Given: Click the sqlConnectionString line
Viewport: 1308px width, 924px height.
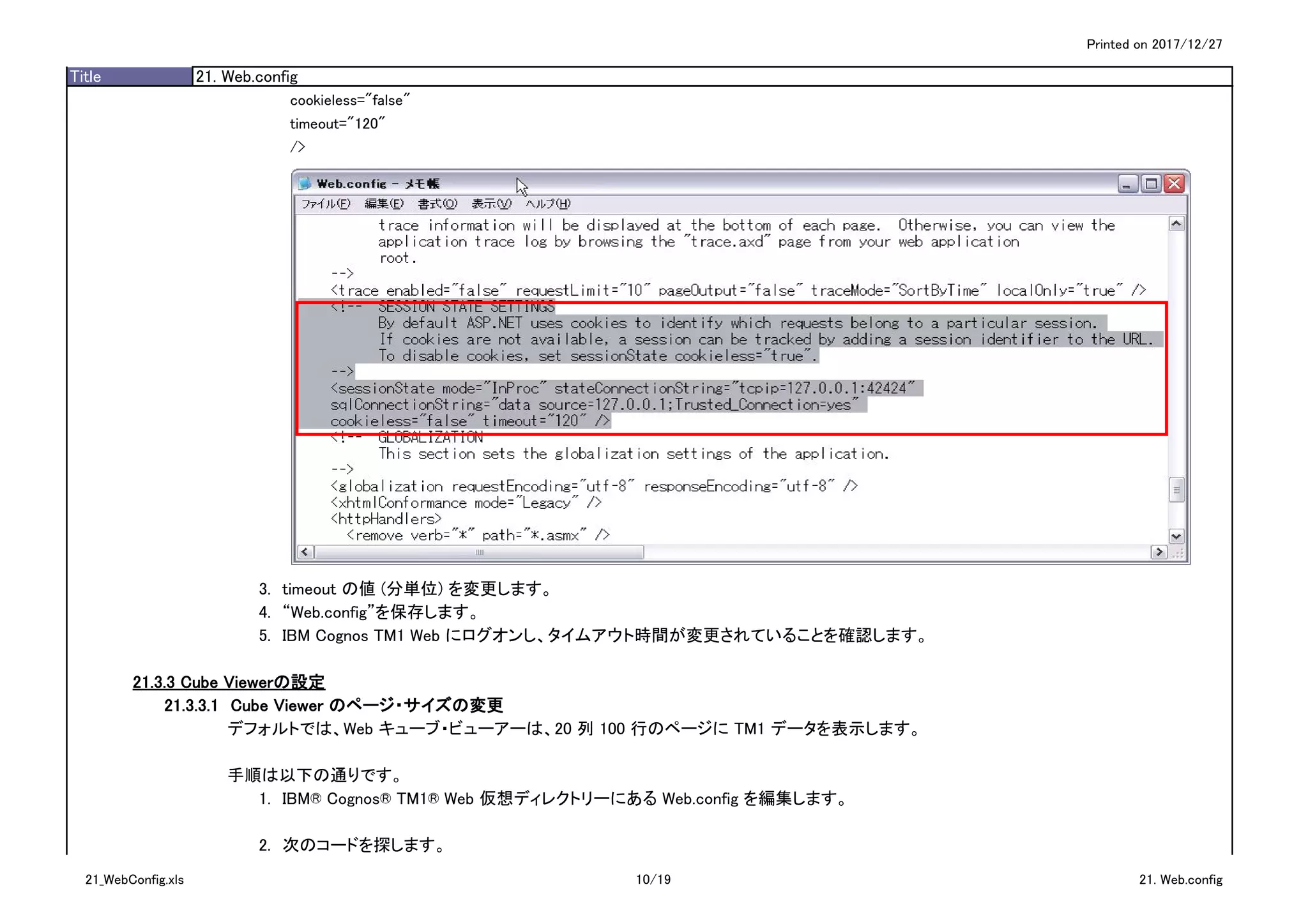Looking at the screenshot, I should click(x=595, y=405).
